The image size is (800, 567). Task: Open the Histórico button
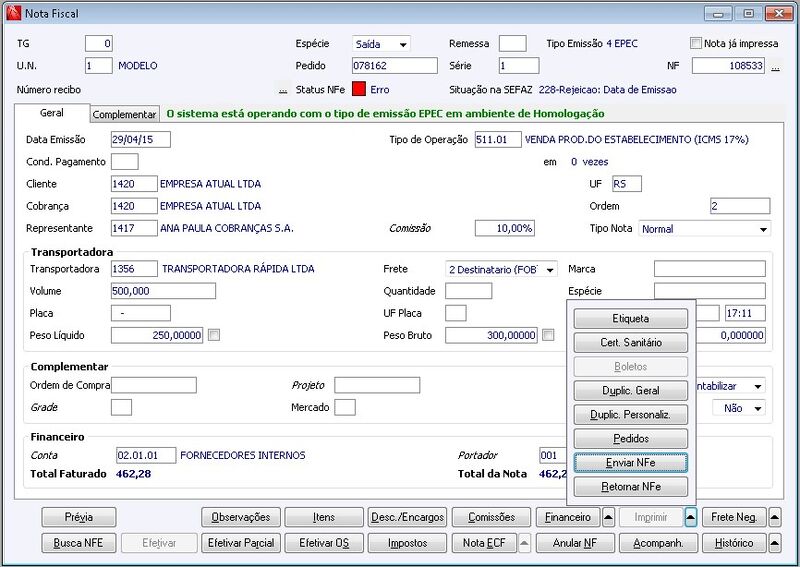734,543
